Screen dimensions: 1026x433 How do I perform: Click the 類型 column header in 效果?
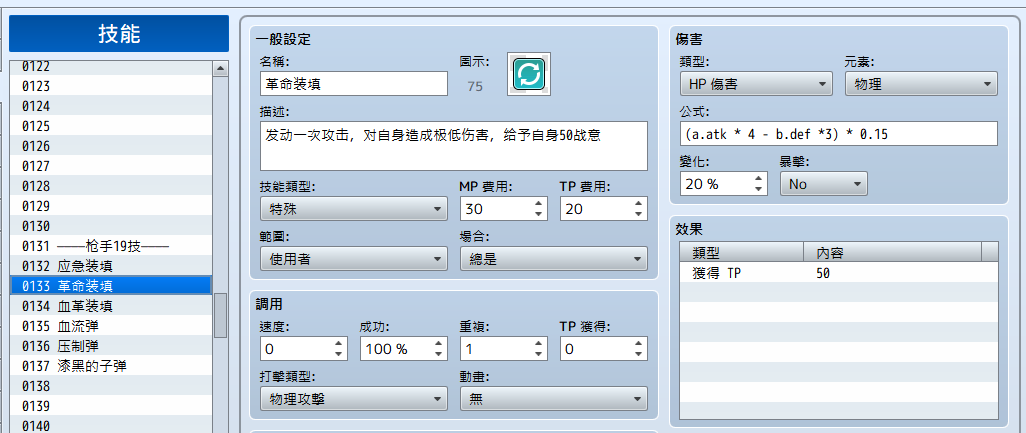(741, 252)
